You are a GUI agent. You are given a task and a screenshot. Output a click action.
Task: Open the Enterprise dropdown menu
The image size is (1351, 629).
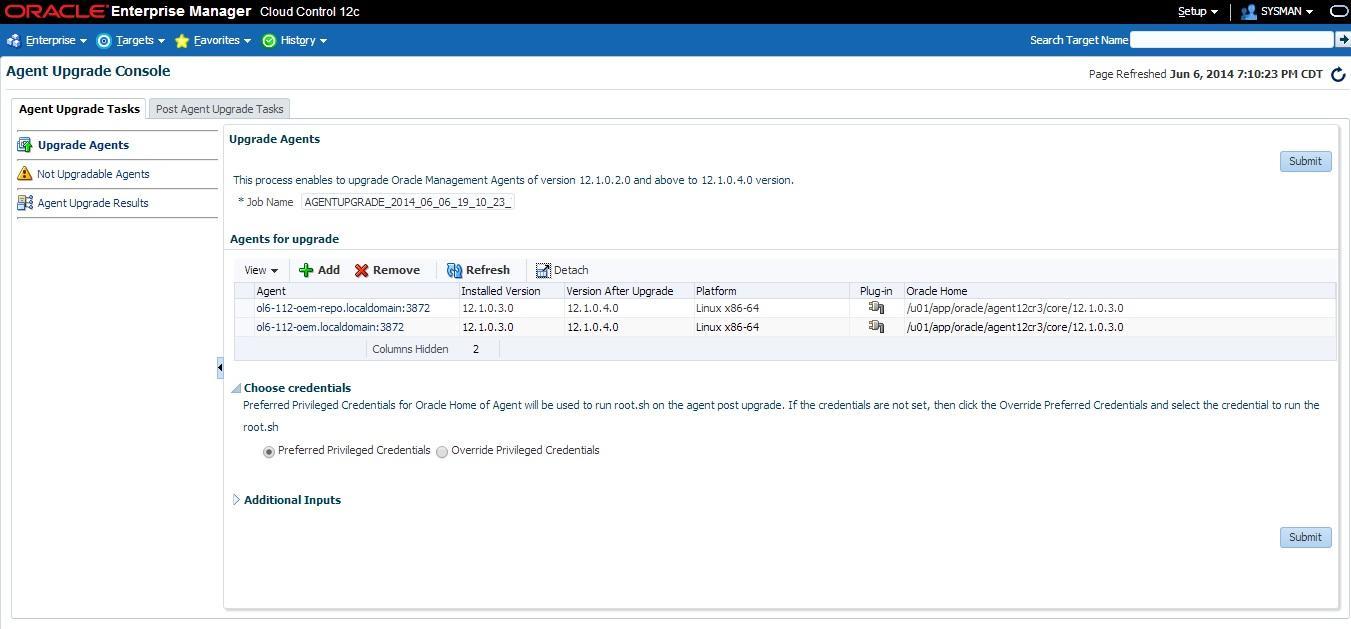(x=56, y=41)
